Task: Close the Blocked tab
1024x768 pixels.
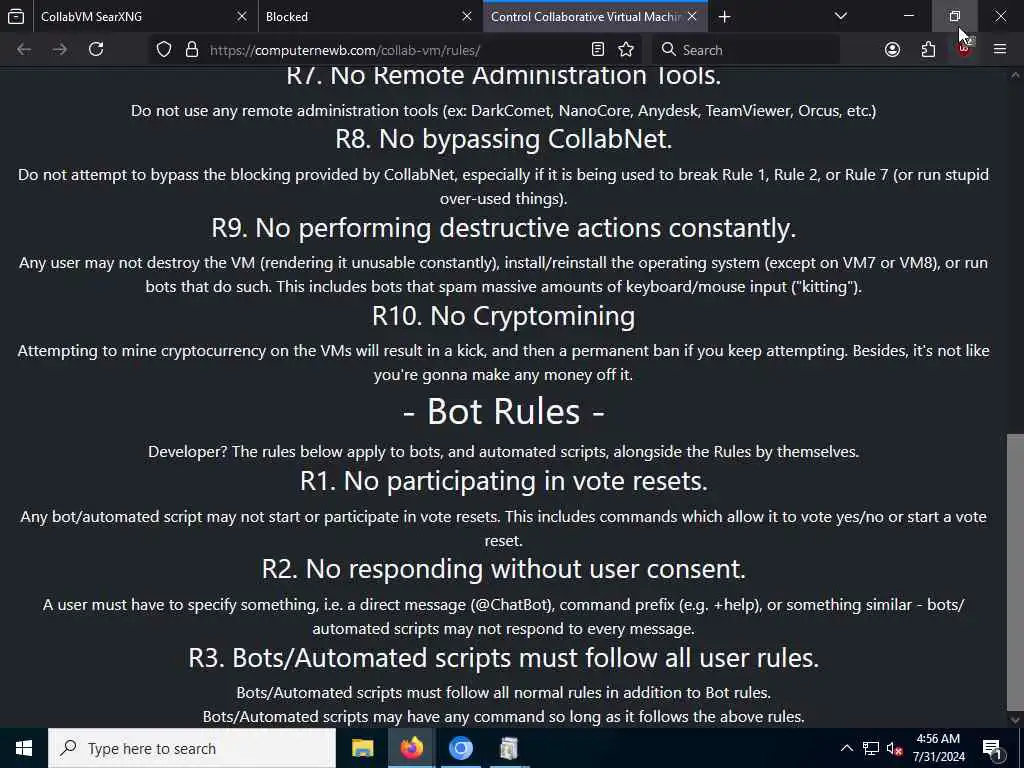Action: pyautogui.click(x=467, y=16)
